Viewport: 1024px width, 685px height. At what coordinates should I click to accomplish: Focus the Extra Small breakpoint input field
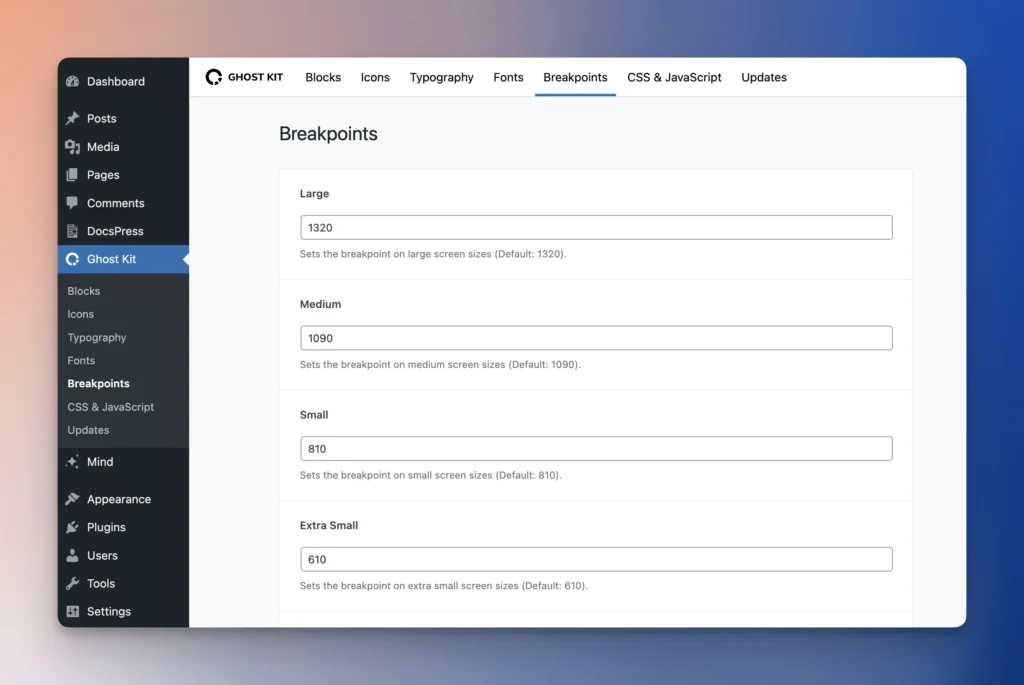click(x=596, y=559)
